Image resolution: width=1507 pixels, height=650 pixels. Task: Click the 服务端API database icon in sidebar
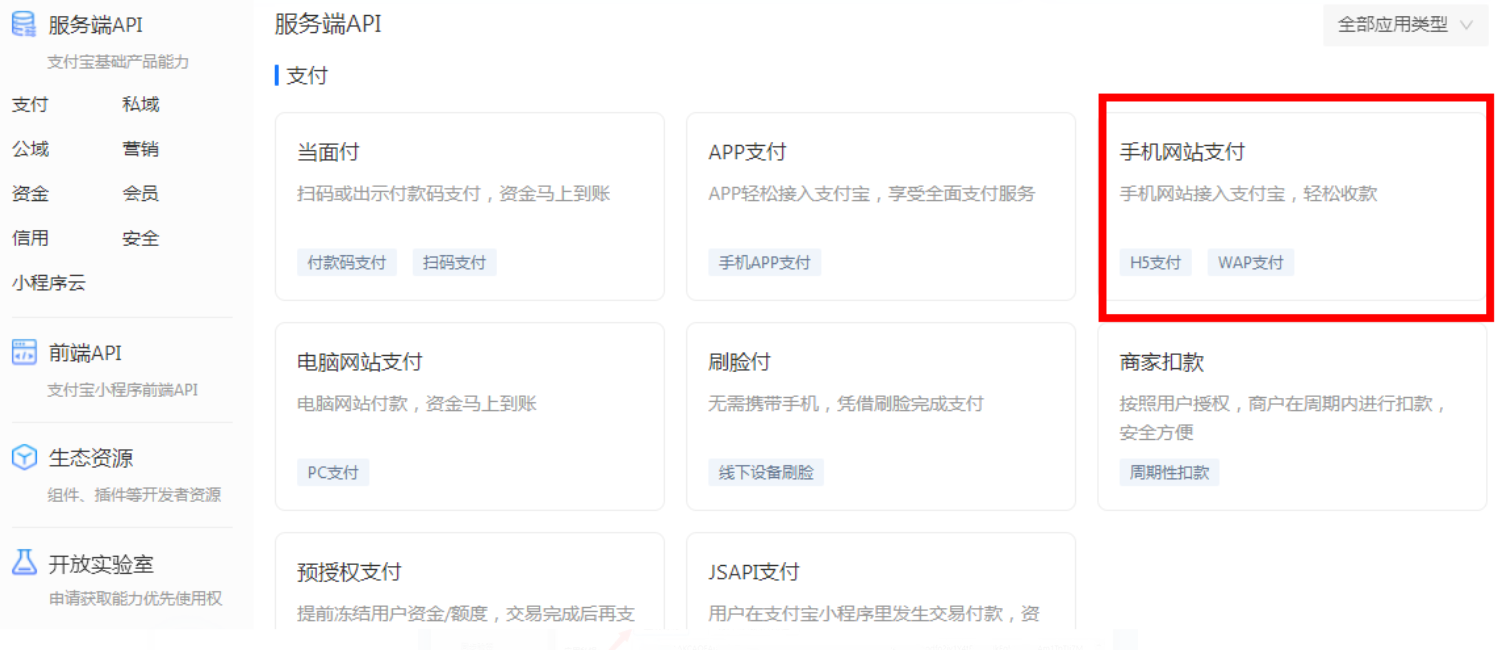[x=26, y=22]
